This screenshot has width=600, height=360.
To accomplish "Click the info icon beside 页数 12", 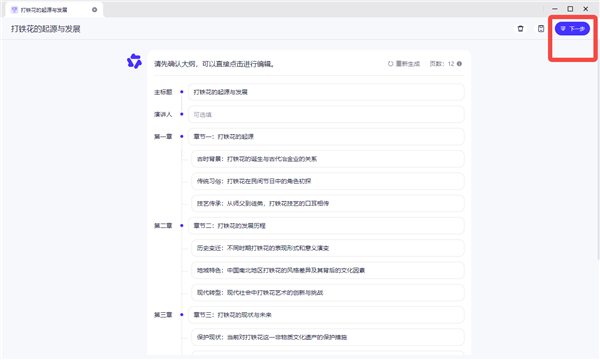I will coord(459,64).
